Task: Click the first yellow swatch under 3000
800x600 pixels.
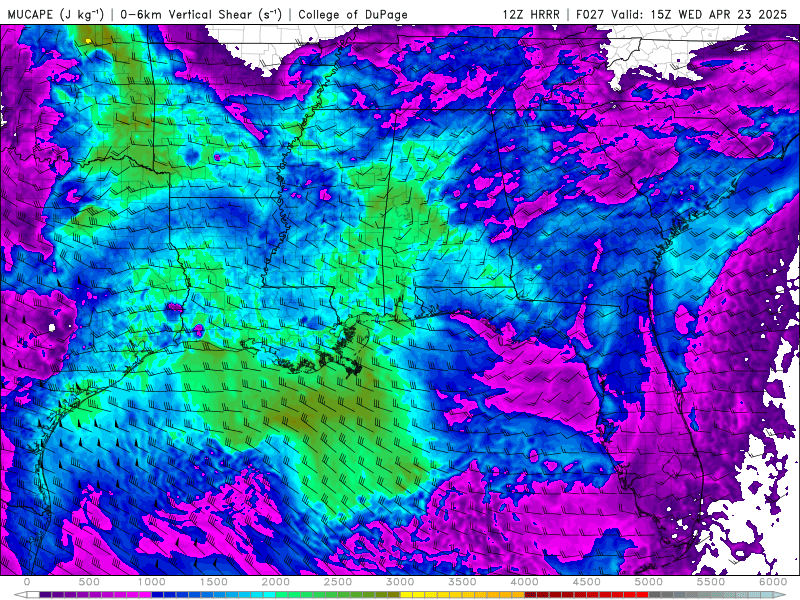Action: click(x=406, y=594)
